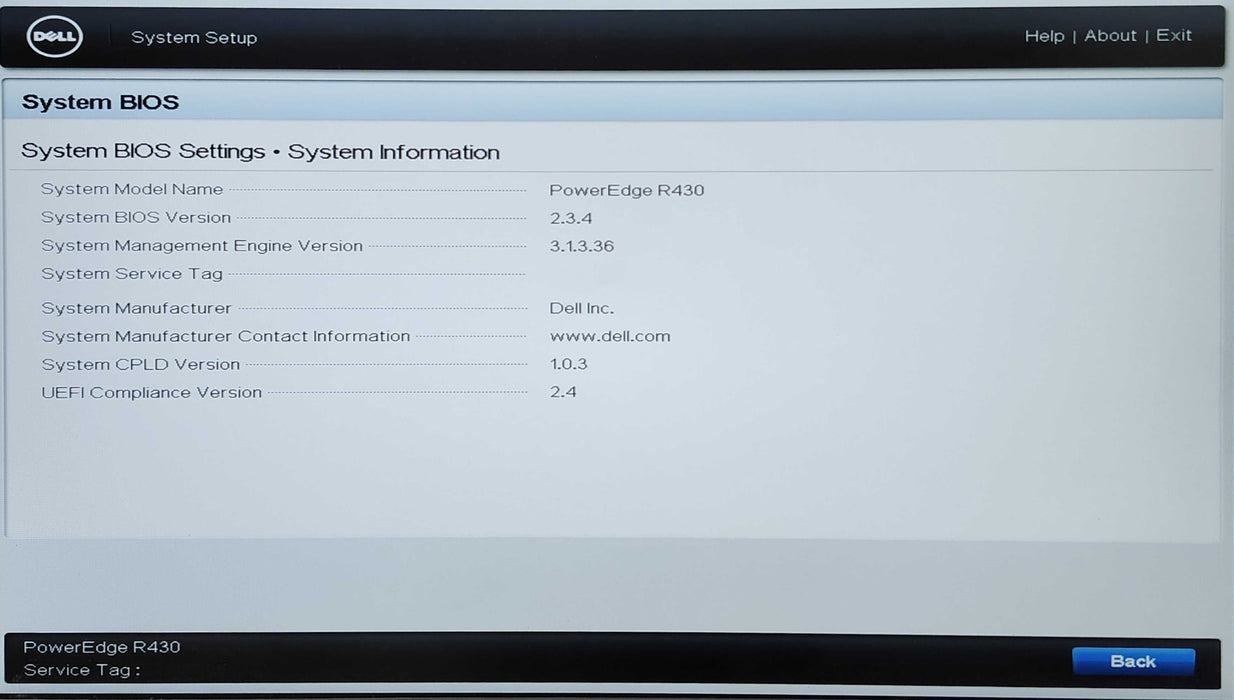Image resolution: width=1234 pixels, height=700 pixels.
Task: Click the System BIOS page heading
Action: pos(99,101)
